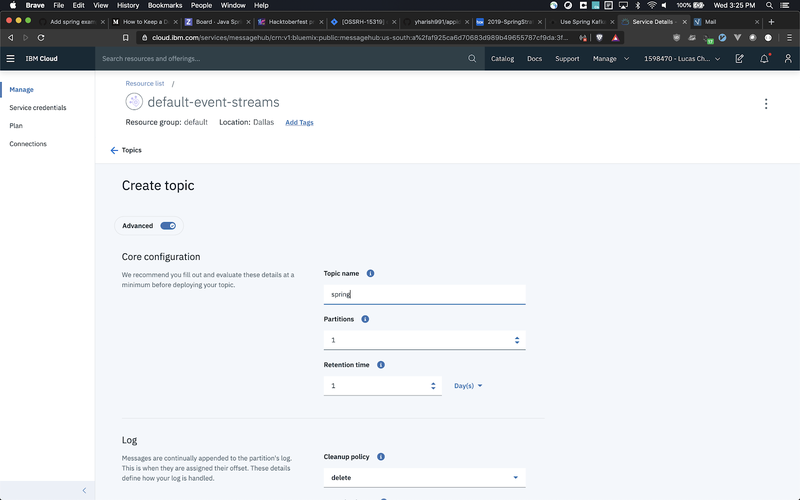Collapse the left sidebar with the chevron

click(x=84, y=490)
